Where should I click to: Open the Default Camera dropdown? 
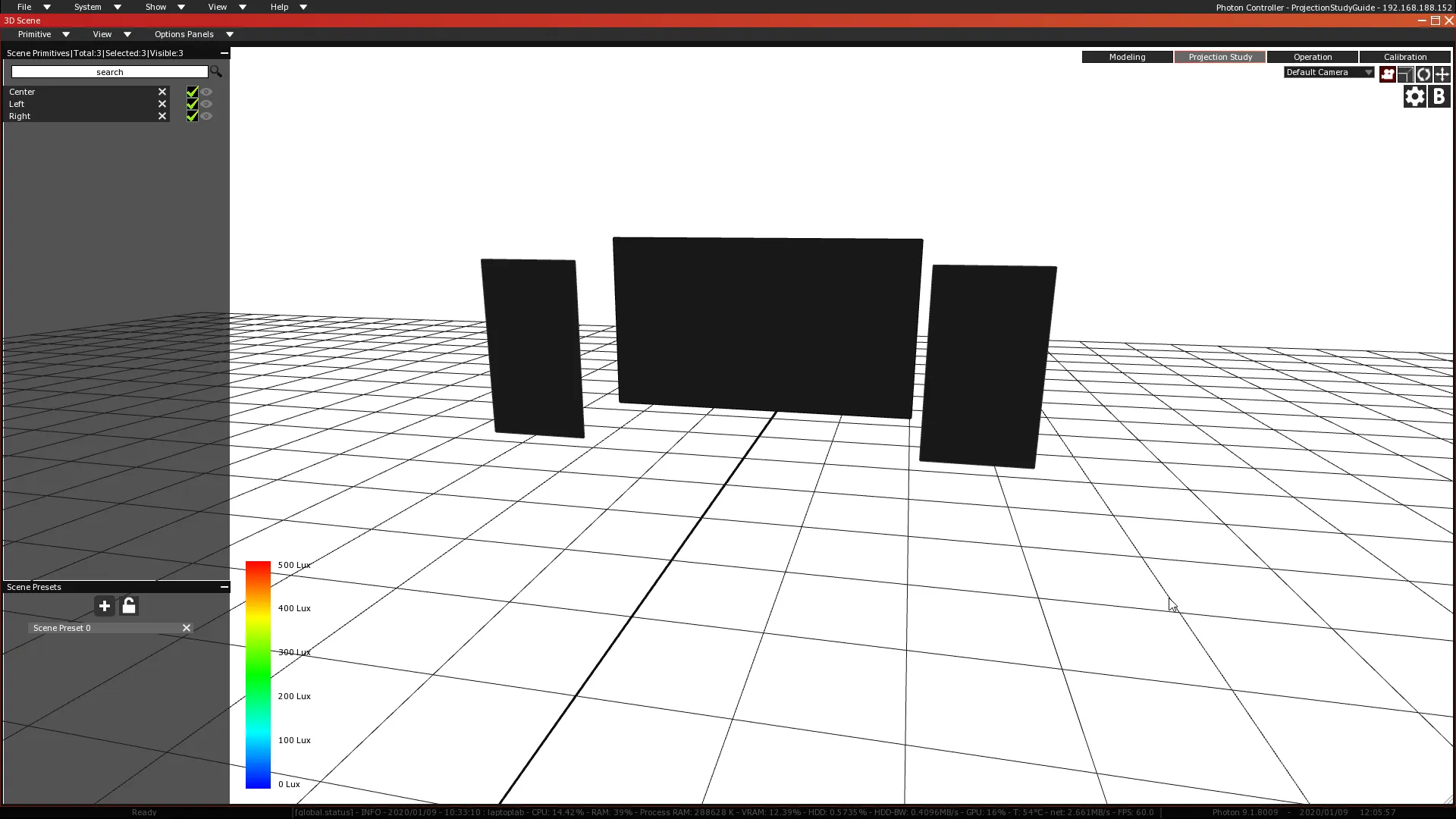pos(1329,72)
